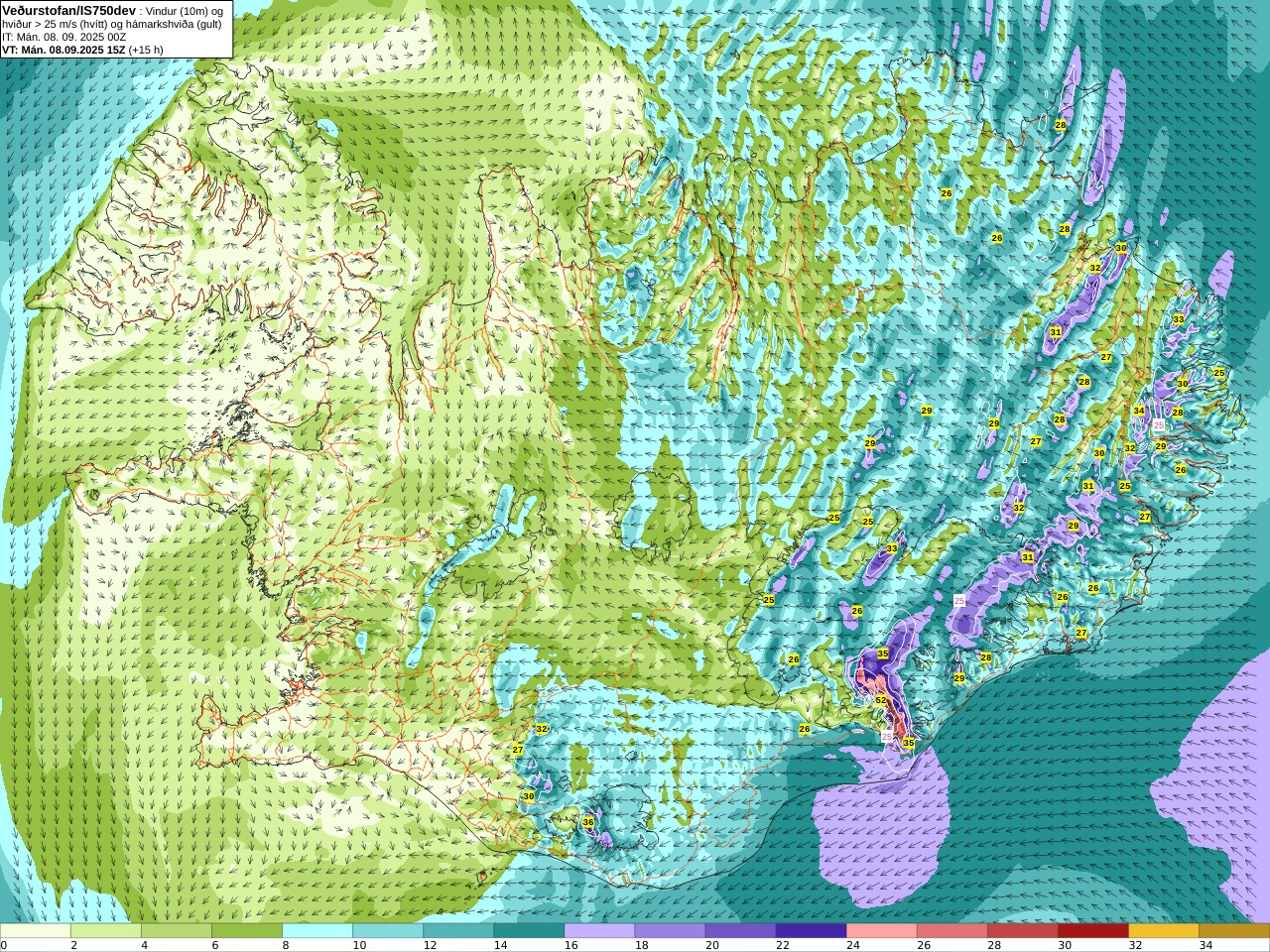Viewport: 1270px width, 952px height.
Task: Select the legend scale tick label 10
Action: pyautogui.click(x=359, y=945)
